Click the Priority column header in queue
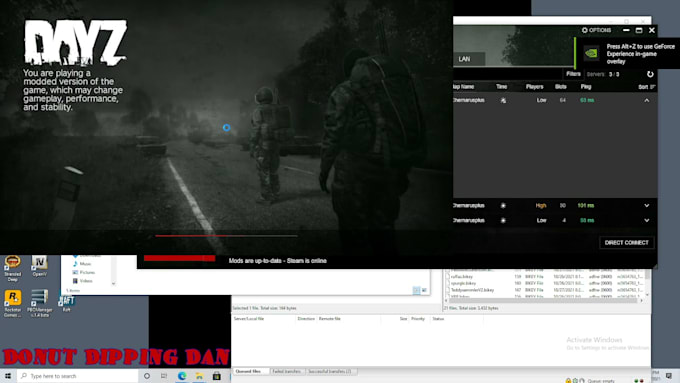 [x=418, y=319]
